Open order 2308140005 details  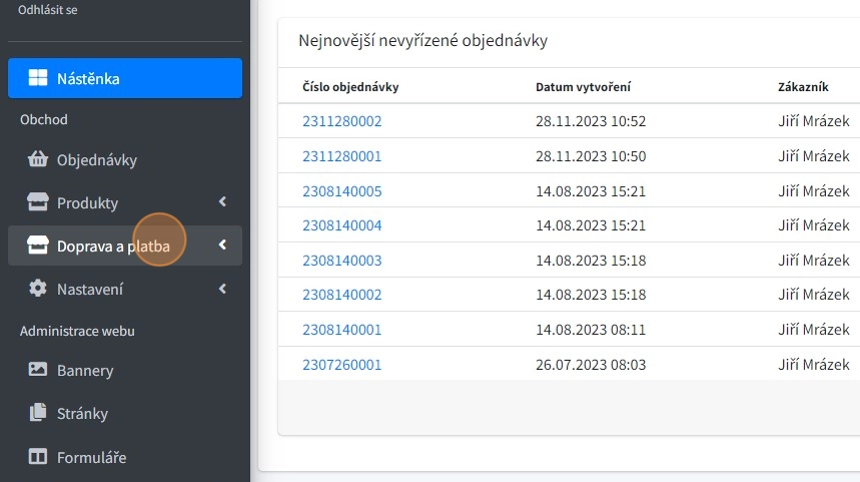point(342,191)
